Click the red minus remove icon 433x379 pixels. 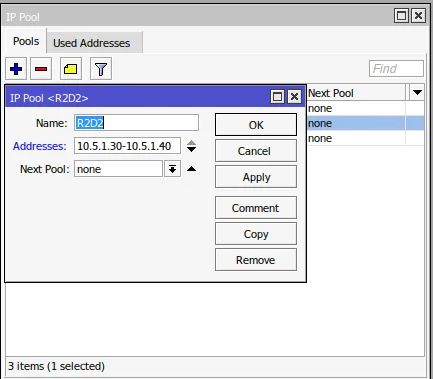click(41, 69)
